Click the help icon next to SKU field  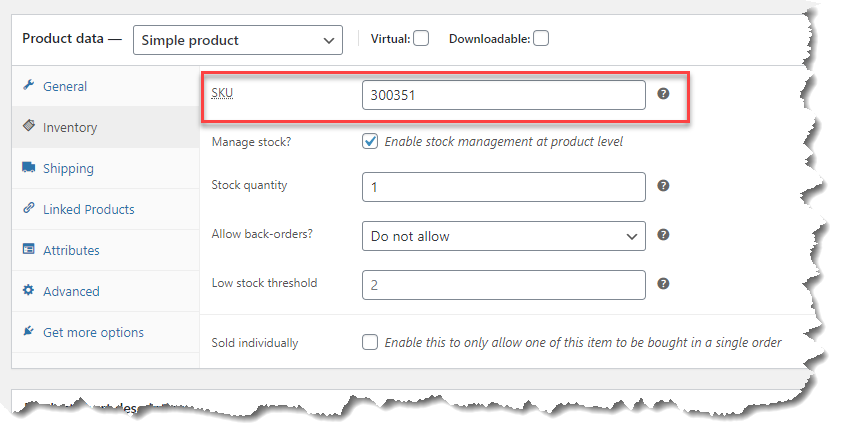click(663, 94)
